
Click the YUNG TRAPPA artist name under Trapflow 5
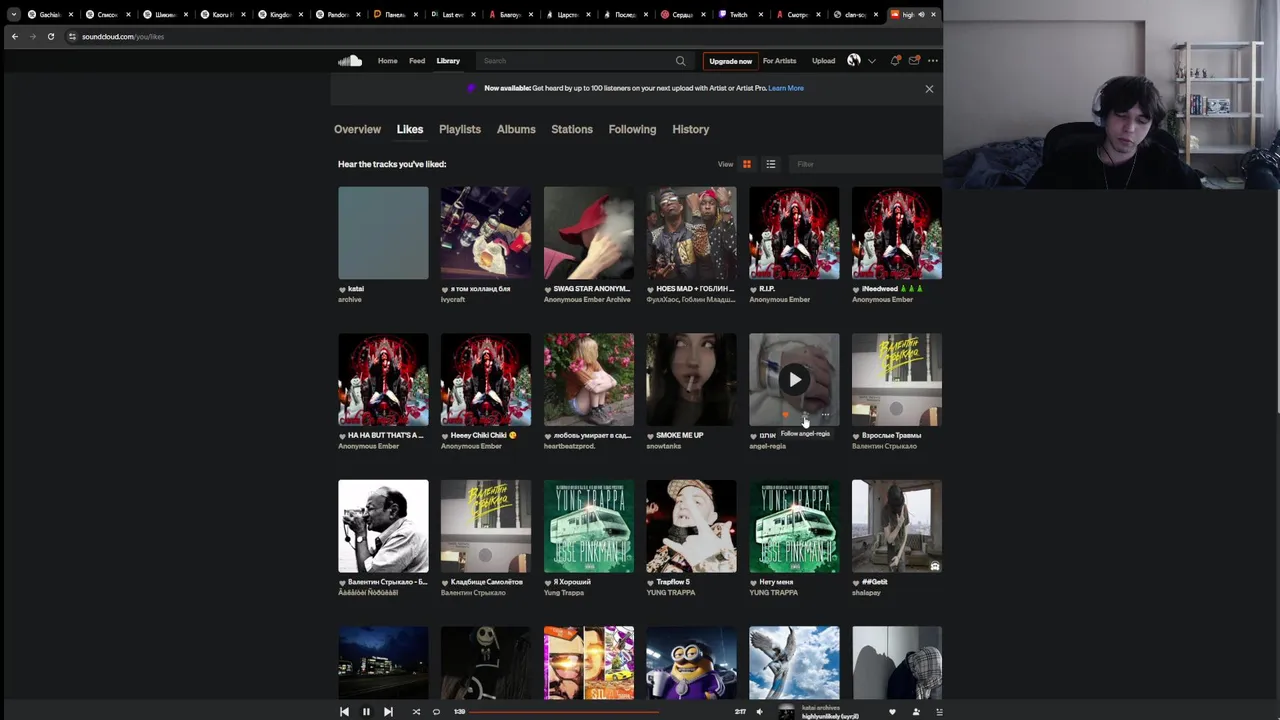670,593
